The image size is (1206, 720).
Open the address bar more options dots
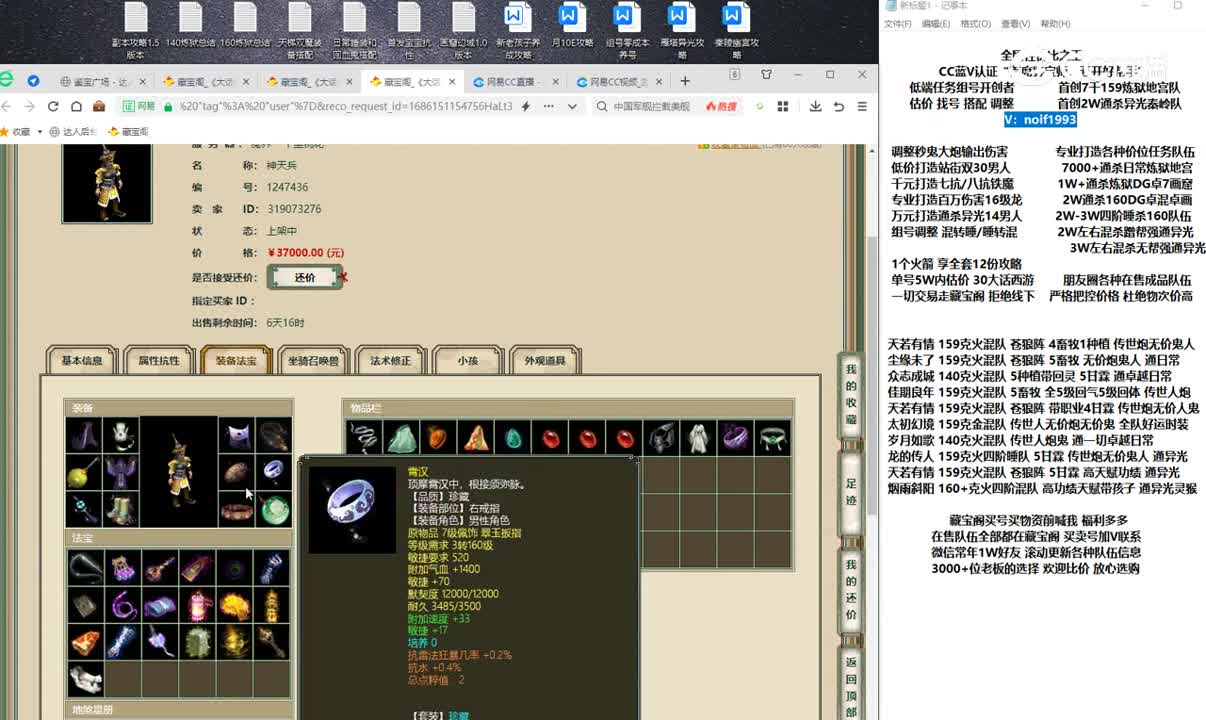[x=551, y=106]
